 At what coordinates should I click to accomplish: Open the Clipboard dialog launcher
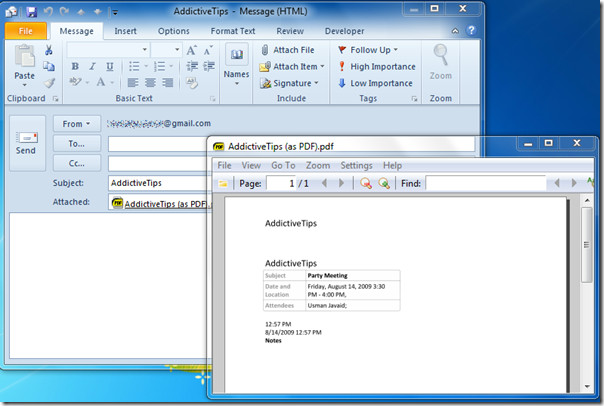[55, 99]
